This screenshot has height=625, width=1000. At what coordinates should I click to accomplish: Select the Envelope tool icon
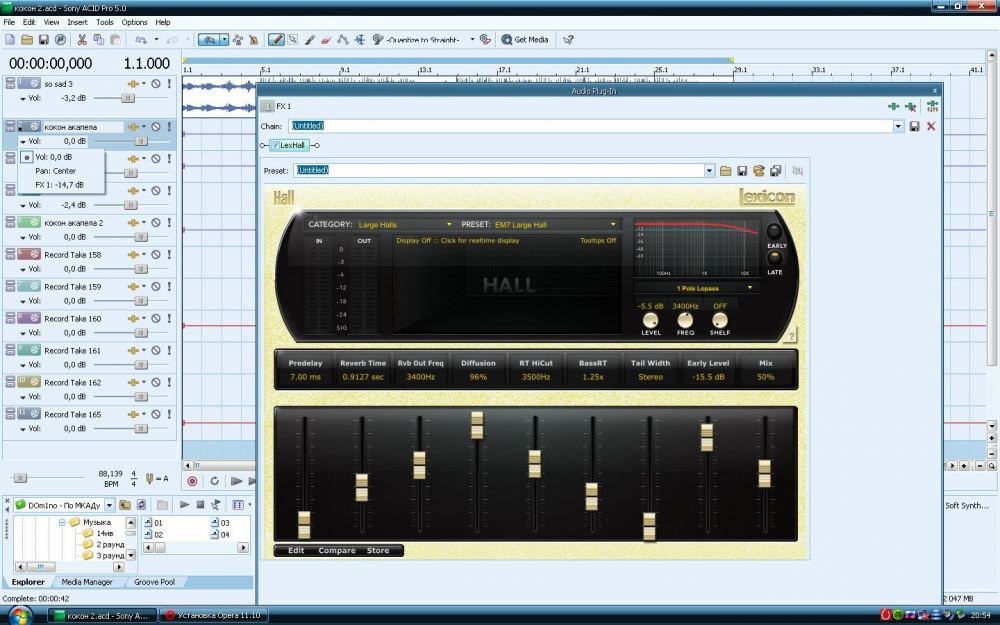pos(342,40)
